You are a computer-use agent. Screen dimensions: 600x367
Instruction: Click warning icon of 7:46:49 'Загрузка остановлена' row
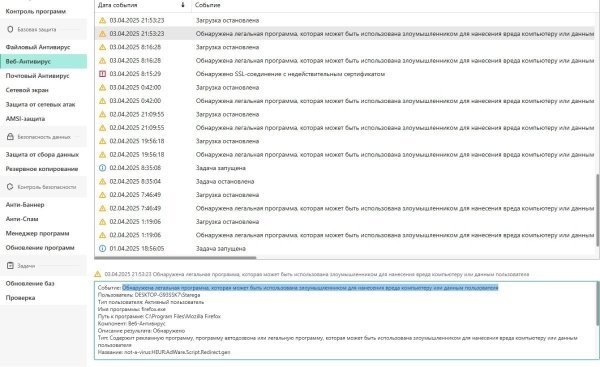click(103, 195)
